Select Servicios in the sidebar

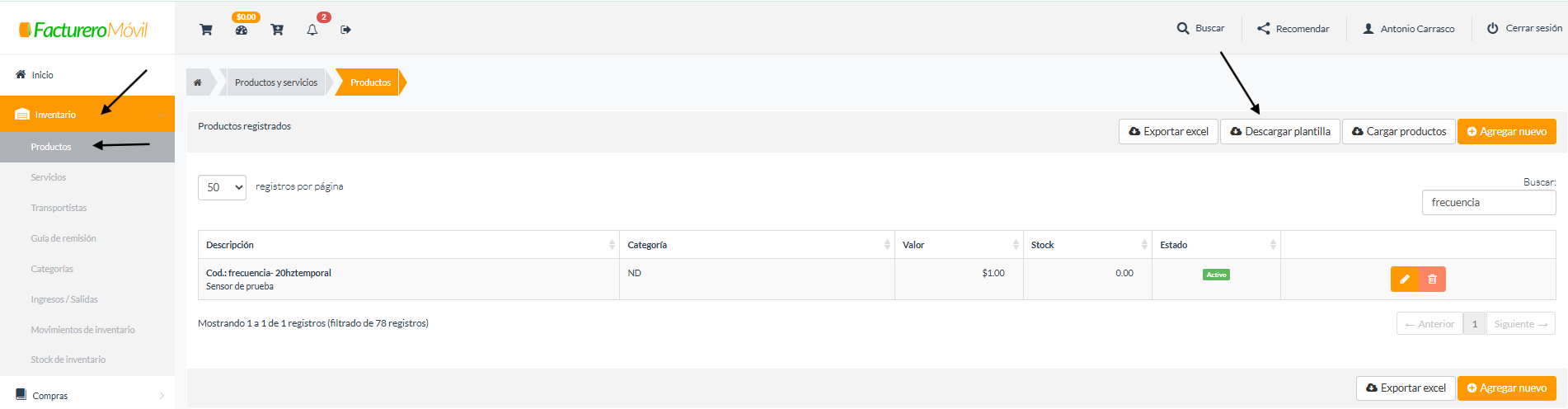click(49, 177)
